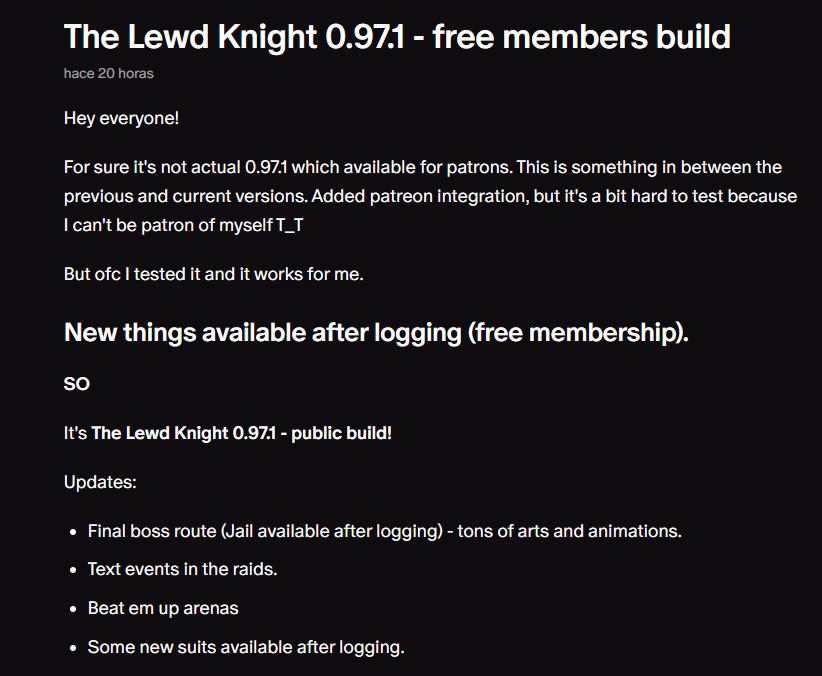Image resolution: width=822 pixels, height=676 pixels.
Task: Click the 'Updates:' label
Action: point(100,482)
